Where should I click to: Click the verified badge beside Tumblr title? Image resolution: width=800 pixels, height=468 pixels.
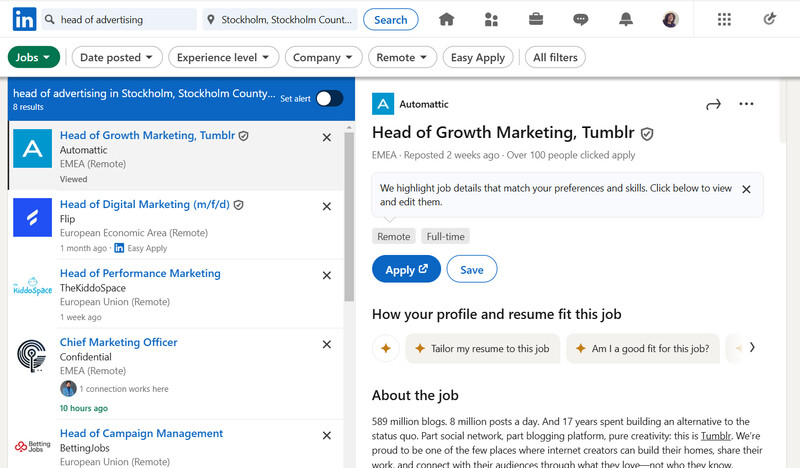tap(647, 134)
